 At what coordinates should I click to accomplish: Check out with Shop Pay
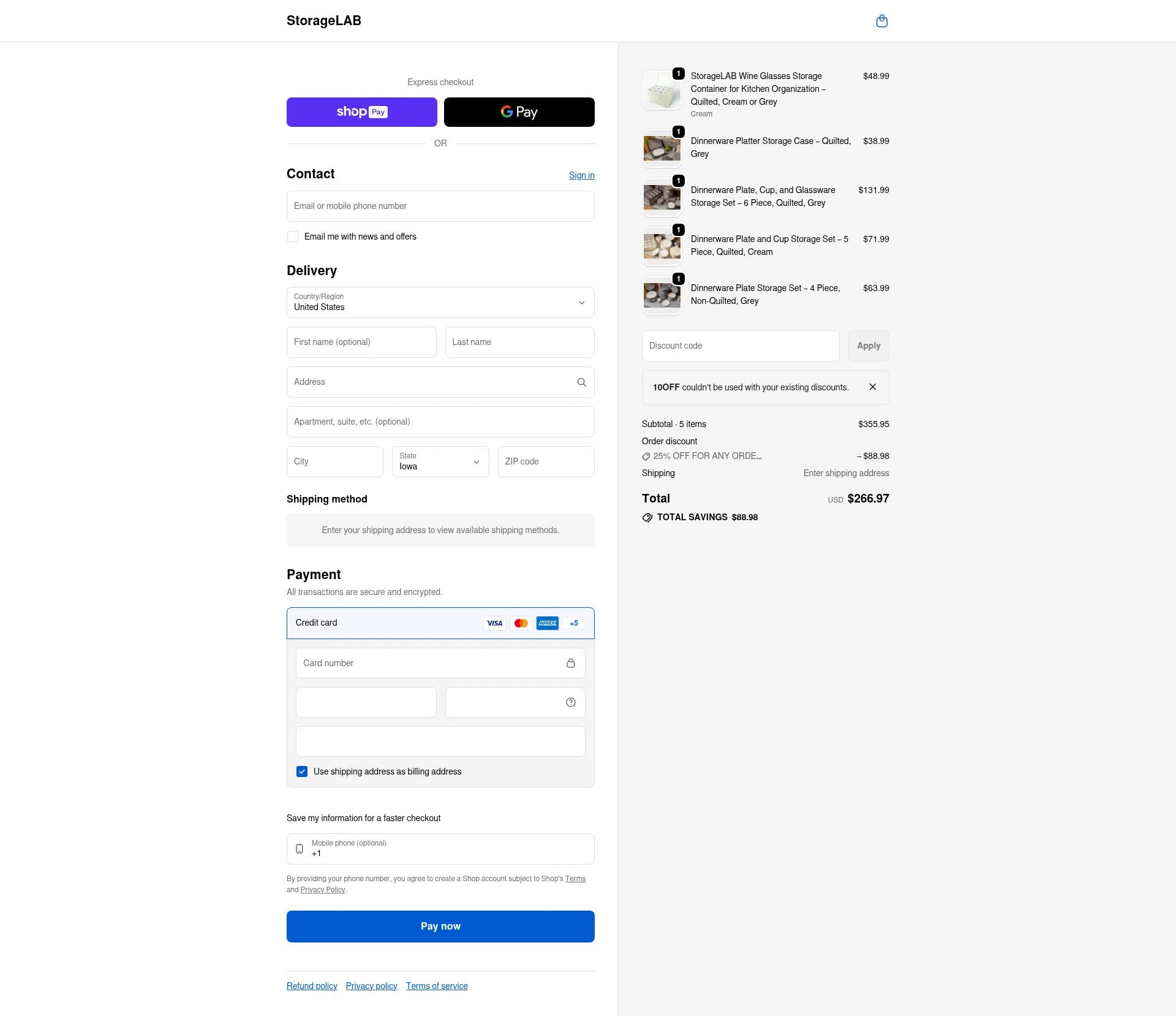point(361,112)
